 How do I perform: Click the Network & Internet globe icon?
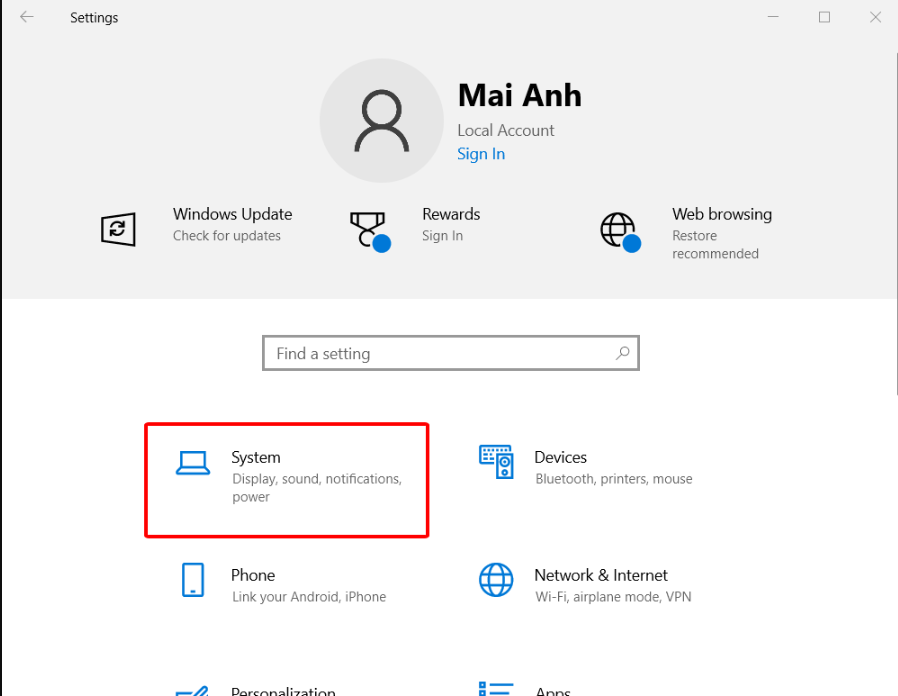(496, 580)
